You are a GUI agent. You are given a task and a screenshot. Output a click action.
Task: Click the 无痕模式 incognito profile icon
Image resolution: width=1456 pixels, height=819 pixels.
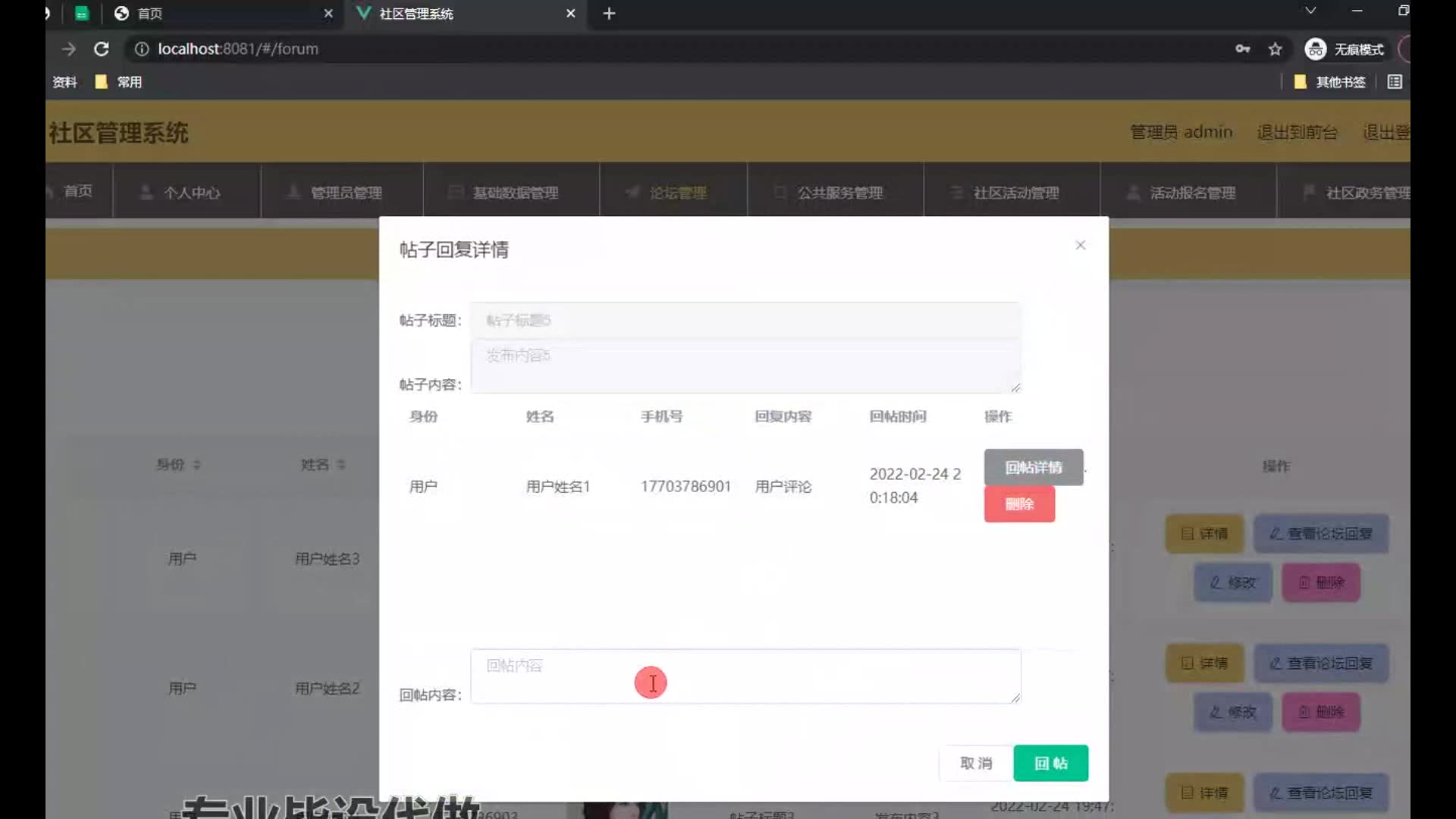click(1315, 49)
